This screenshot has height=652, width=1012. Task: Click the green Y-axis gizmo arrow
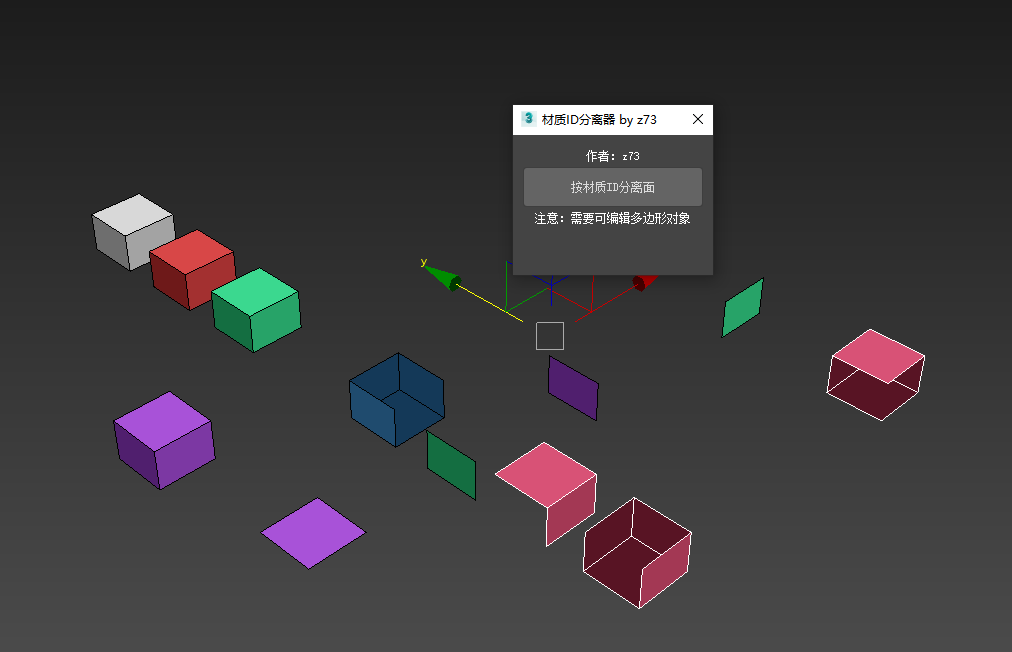click(x=444, y=277)
